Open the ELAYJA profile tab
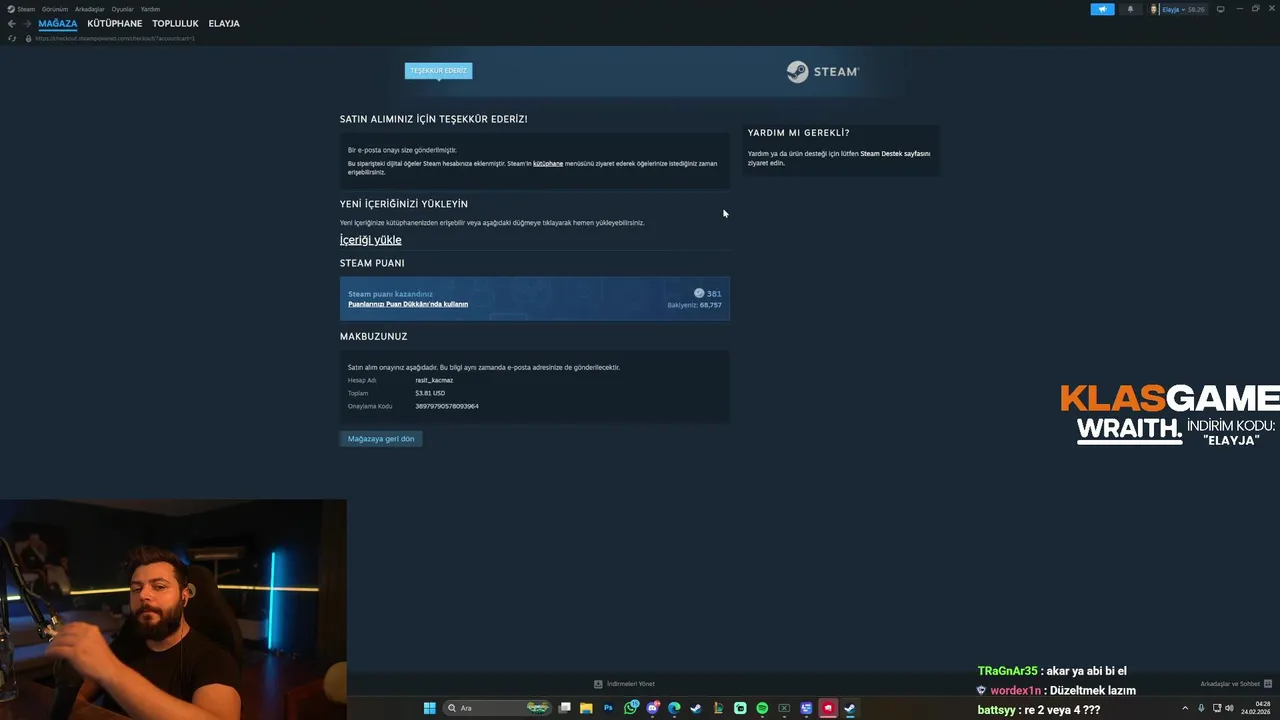 tap(224, 23)
